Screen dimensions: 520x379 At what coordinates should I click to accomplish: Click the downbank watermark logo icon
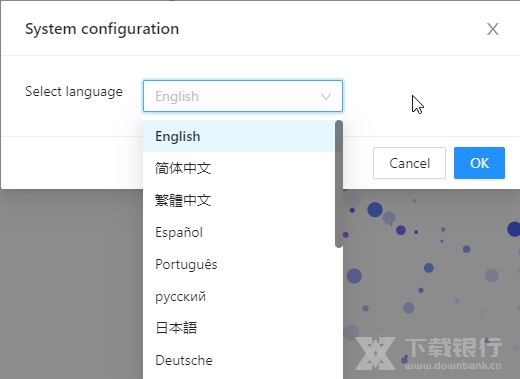(x=375, y=353)
